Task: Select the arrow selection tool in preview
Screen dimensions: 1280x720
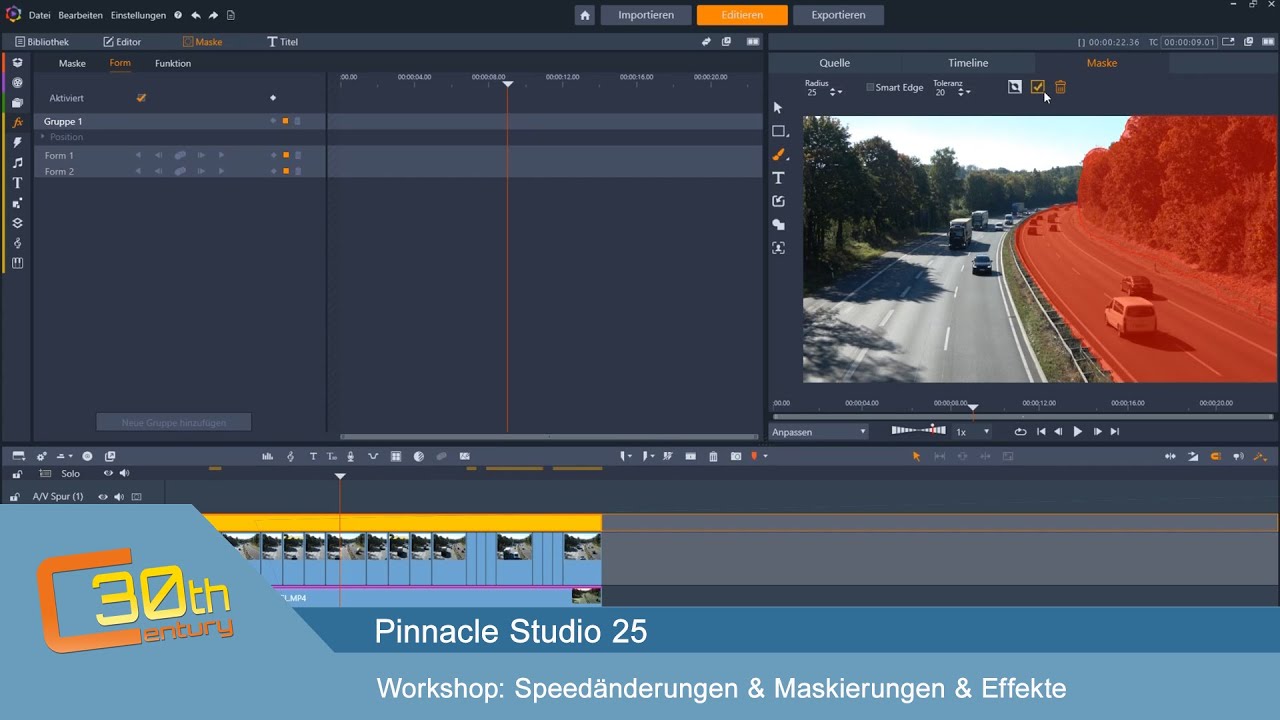Action: tap(778, 107)
